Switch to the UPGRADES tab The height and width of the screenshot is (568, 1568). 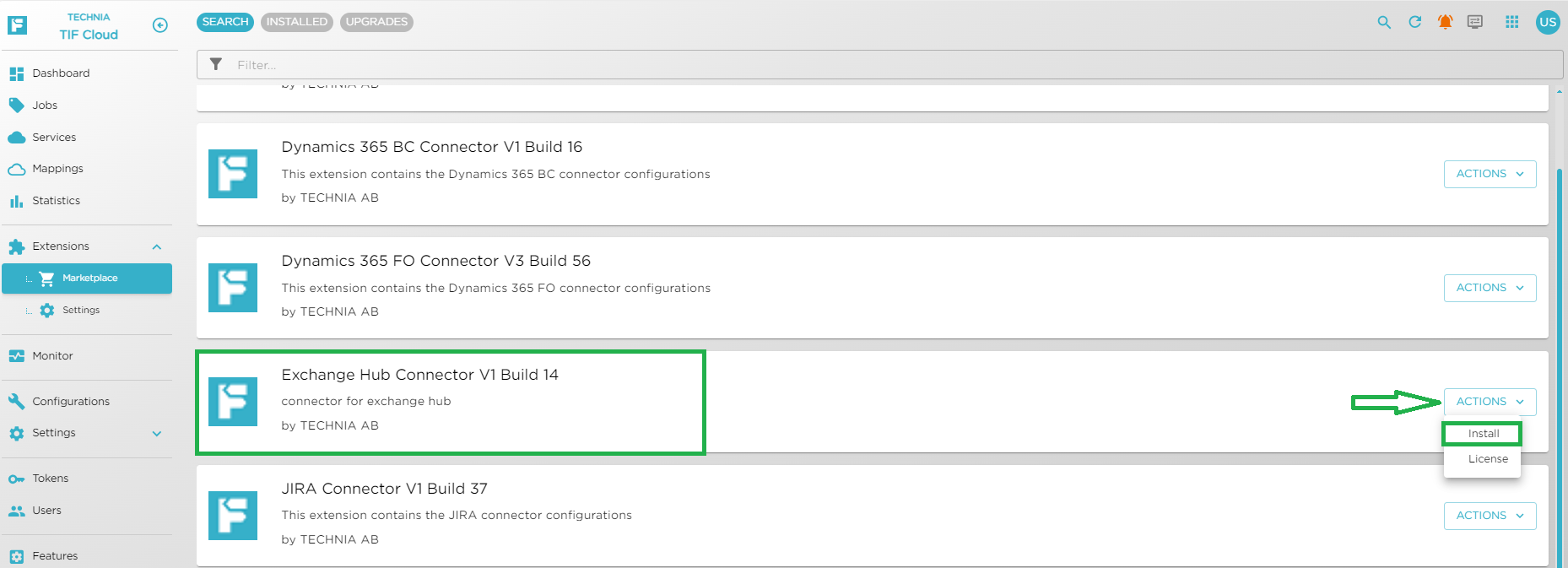(x=376, y=22)
